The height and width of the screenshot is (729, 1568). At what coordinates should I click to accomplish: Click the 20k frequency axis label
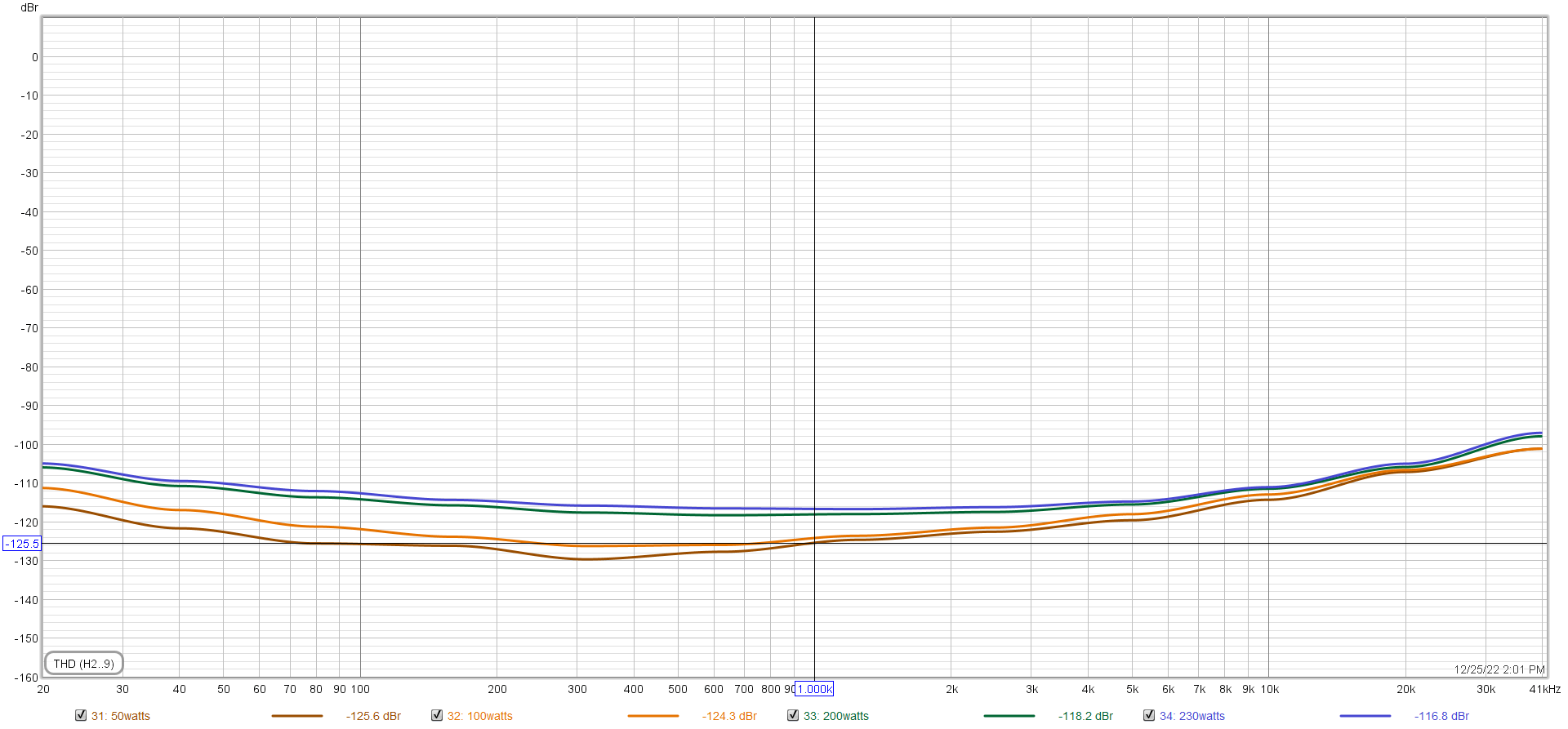pyautogui.click(x=1406, y=689)
